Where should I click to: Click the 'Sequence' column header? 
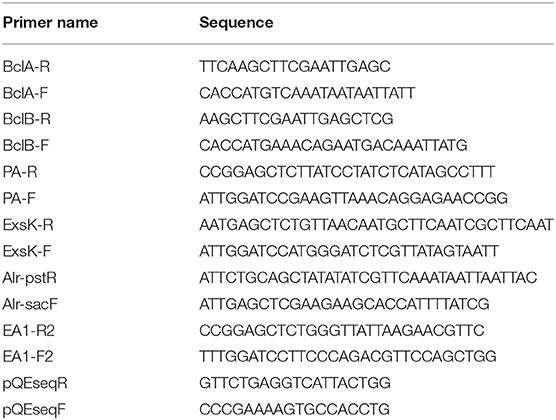236,23
